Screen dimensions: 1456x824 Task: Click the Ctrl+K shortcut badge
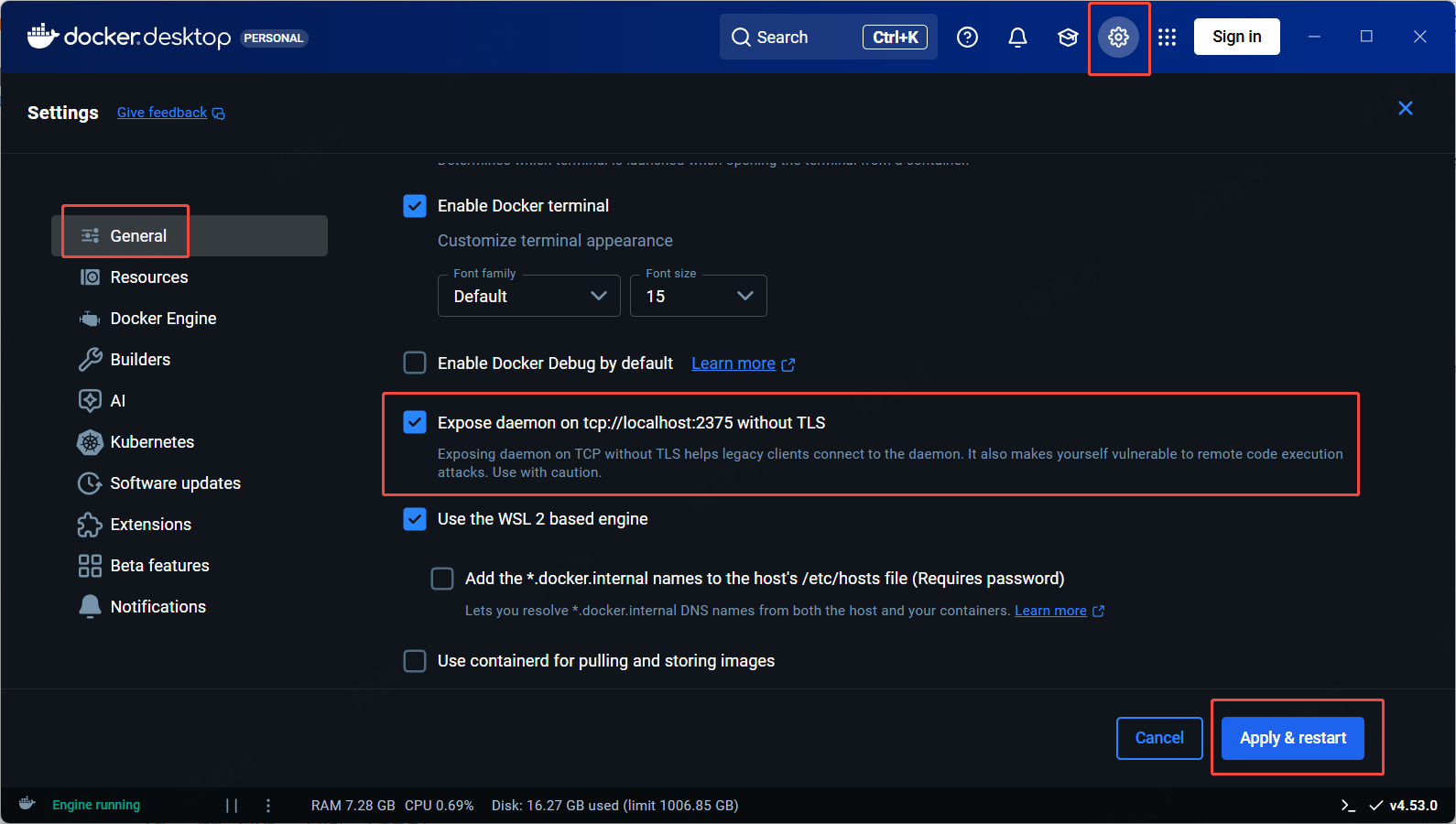click(895, 38)
